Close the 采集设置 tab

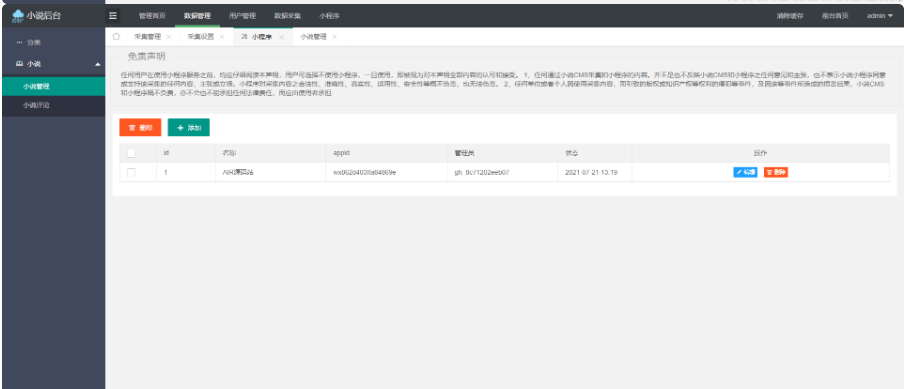pyautogui.click(x=222, y=37)
